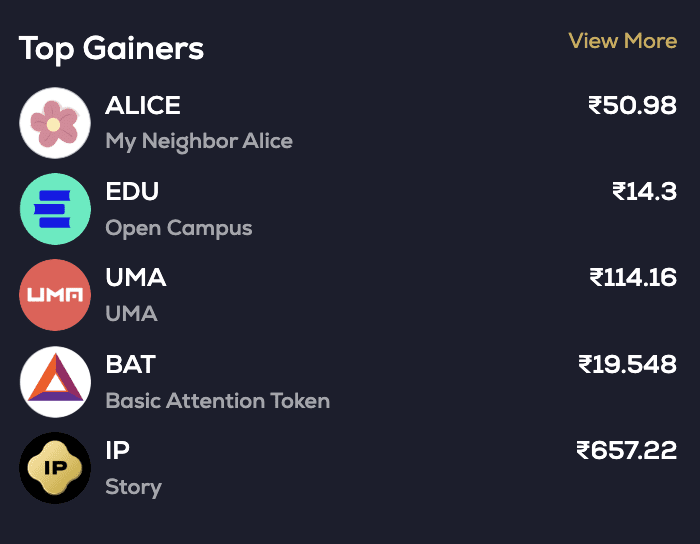This screenshot has width=700, height=544.
Task: Click the red UMA coin icon
Action: click(55, 295)
